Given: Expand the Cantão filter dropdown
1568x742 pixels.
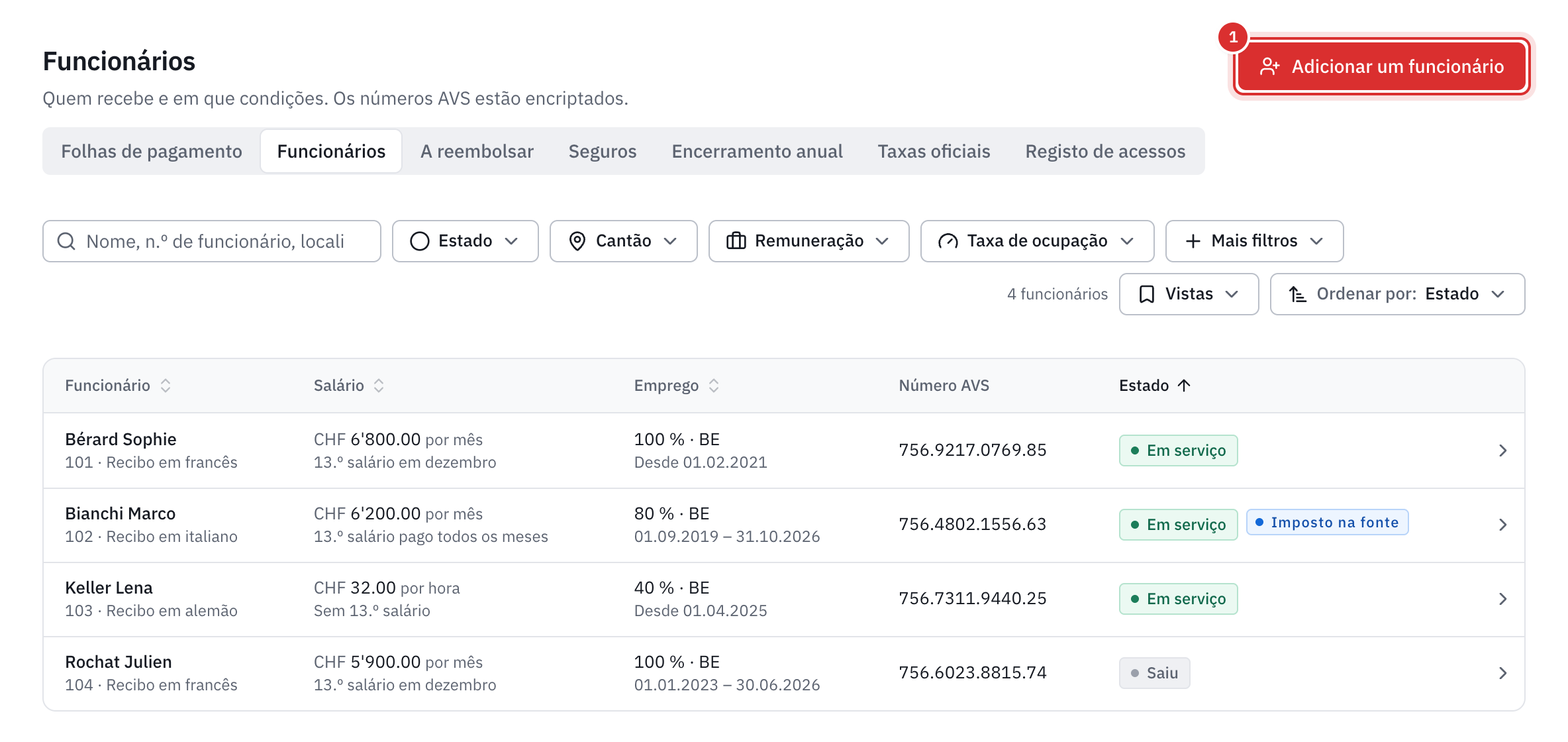Looking at the screenshot, I should [x=624, y=241].
